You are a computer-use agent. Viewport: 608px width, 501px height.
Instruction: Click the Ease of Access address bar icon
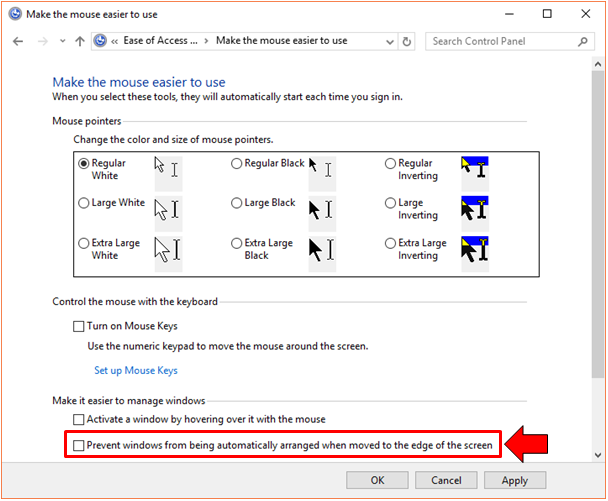coord(100,41)
